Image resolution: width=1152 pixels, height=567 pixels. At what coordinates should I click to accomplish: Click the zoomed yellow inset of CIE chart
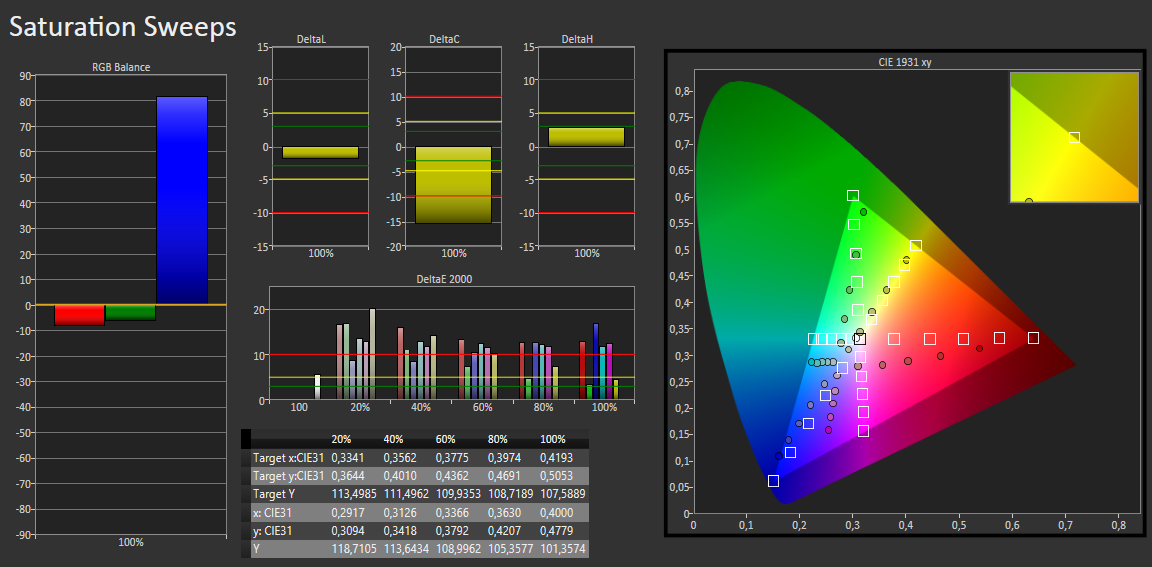[1074, 137]
